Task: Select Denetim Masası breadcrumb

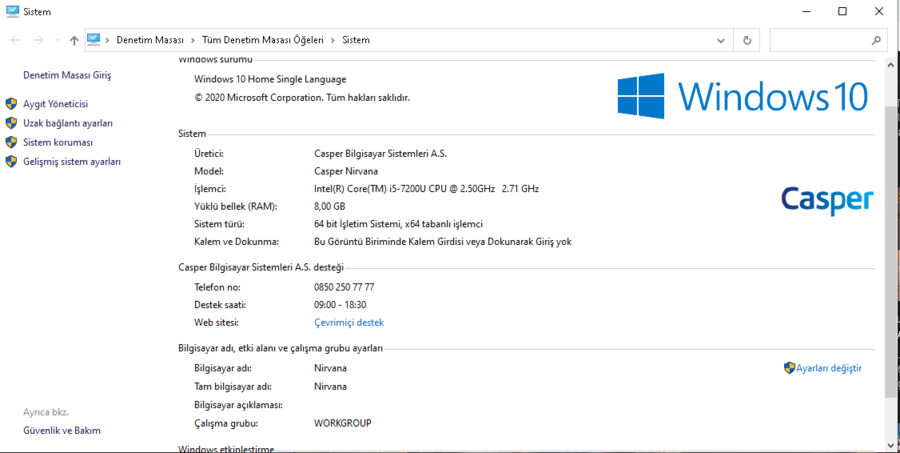Action: tap(150, 40)
